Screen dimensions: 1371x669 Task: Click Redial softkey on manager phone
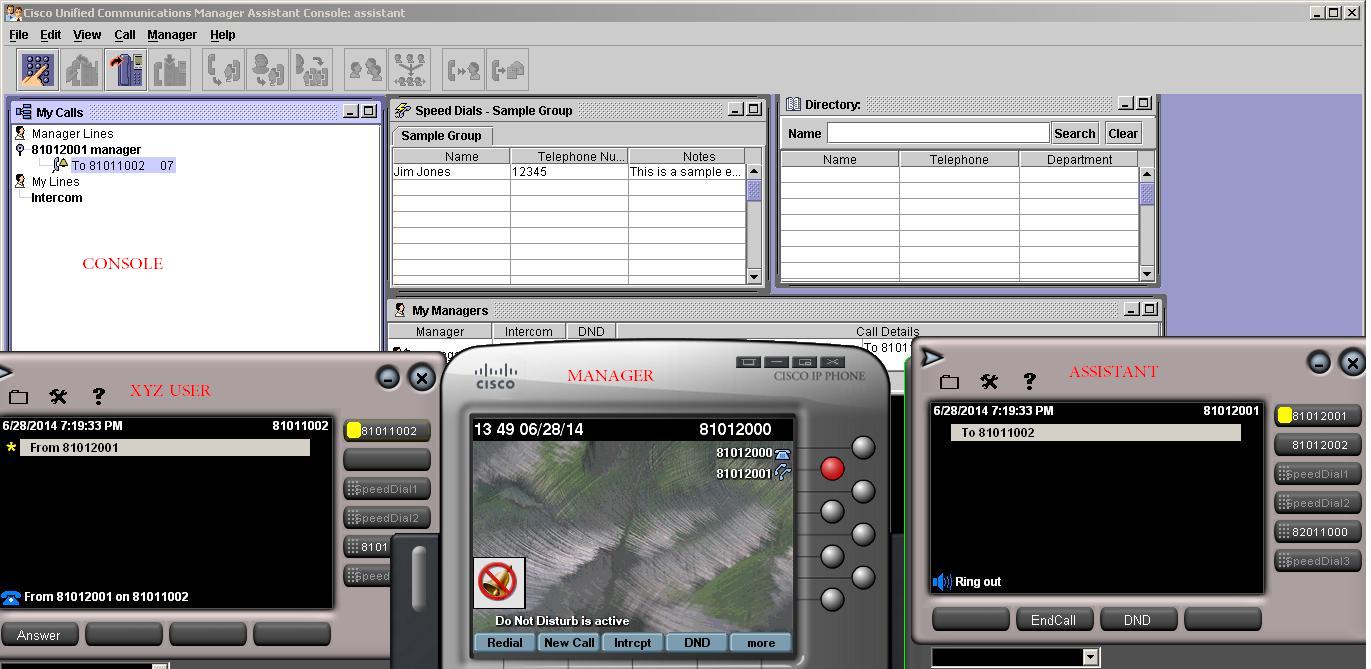(x=504, y=643)
